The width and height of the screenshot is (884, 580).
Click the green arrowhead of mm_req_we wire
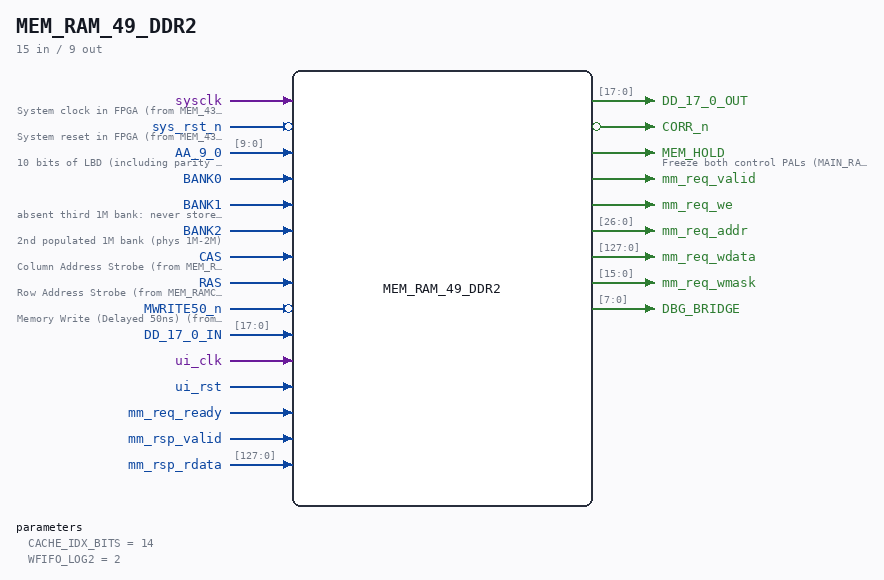(650, 204)
